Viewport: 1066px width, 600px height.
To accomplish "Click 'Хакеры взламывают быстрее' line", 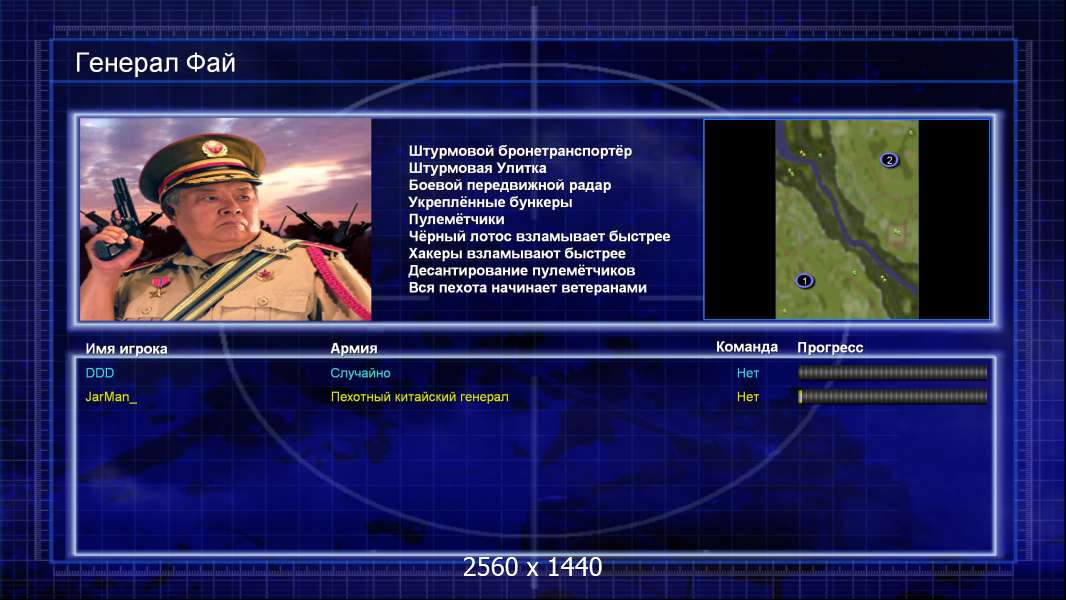I will click(x=517, y=253).
